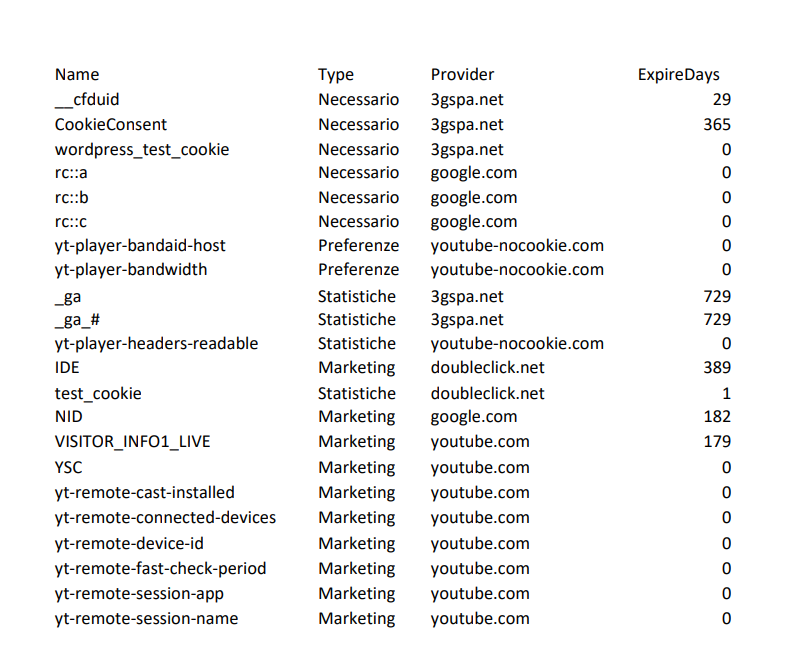Select the __cfduid cookie name
This screenshot has width=796, height=666.
click(x=87, y=100)
